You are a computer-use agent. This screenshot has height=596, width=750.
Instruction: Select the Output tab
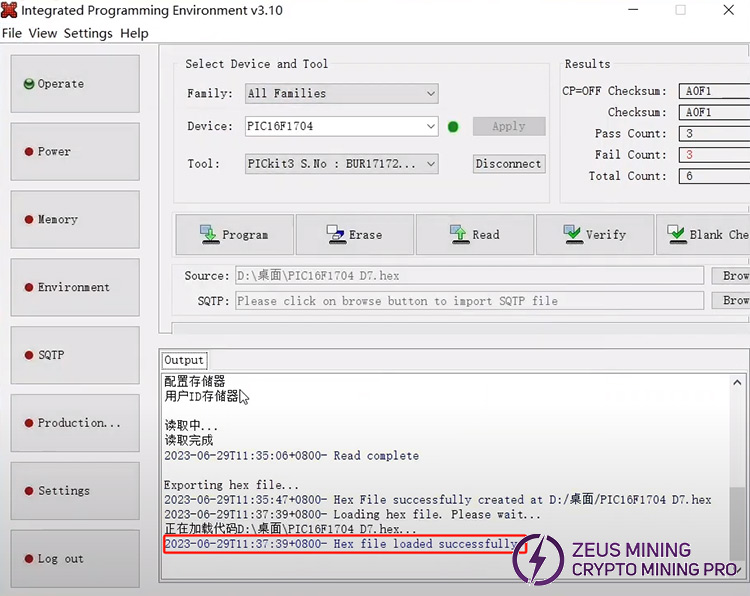click(184, 360)
